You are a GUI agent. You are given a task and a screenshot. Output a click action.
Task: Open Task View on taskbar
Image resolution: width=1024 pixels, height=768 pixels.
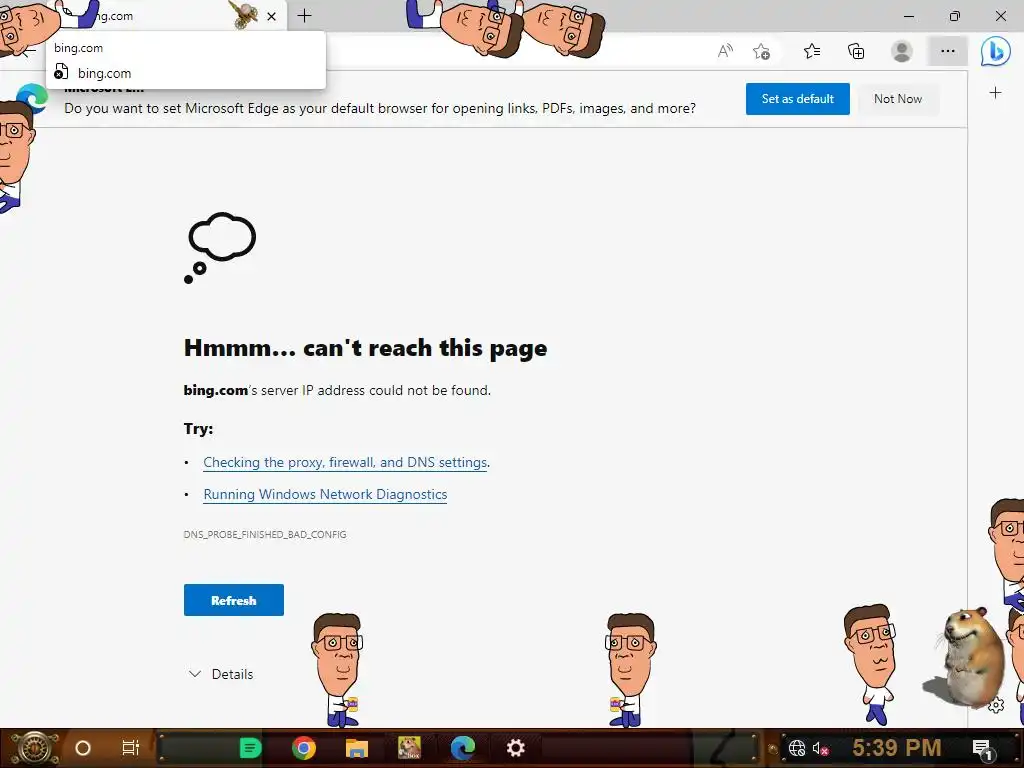pyautogui.click(x=131, y=748)
